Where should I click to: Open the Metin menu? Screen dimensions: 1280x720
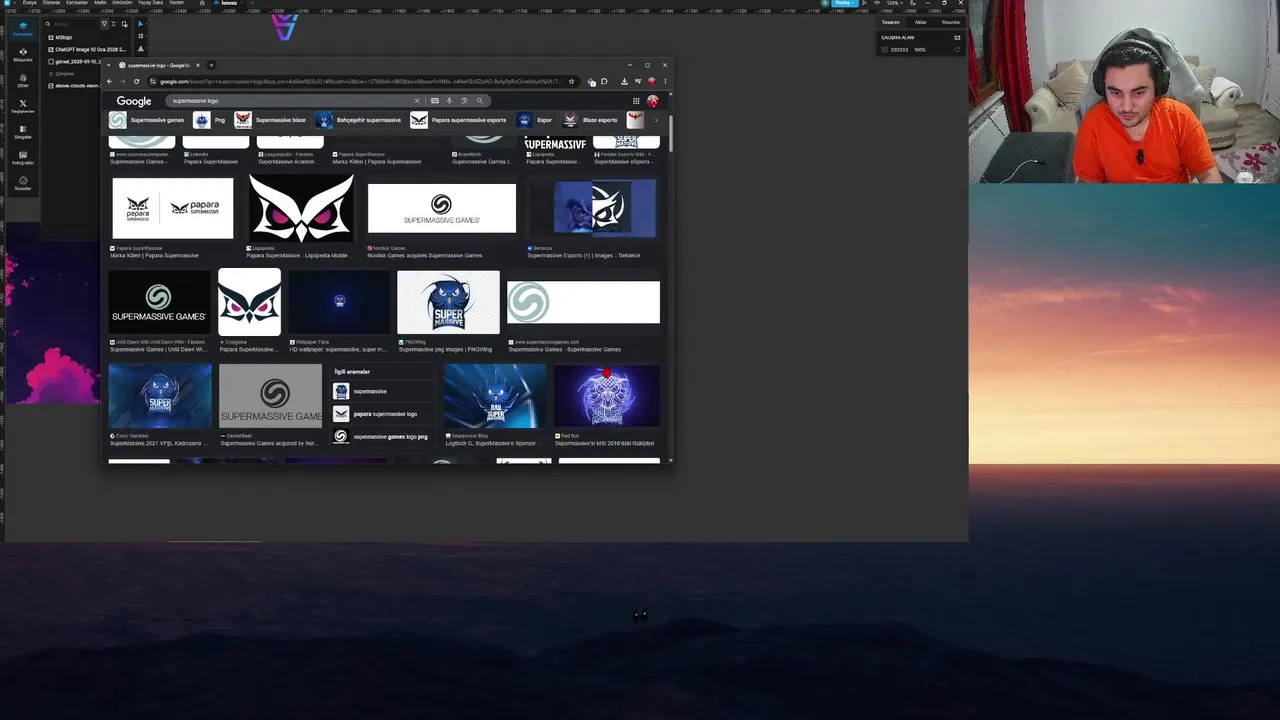(x=100, y=3)
